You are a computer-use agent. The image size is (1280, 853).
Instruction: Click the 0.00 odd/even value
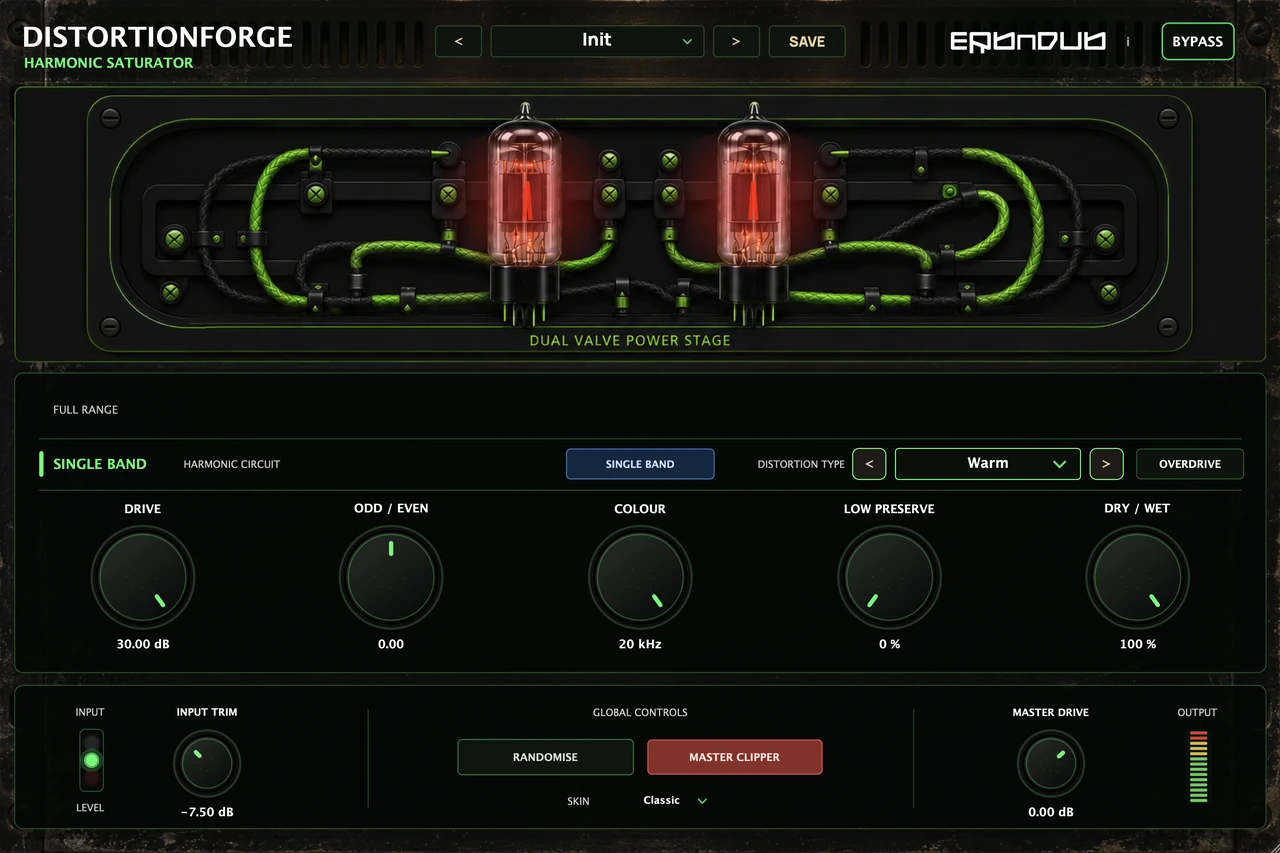(x=391, y=644)
